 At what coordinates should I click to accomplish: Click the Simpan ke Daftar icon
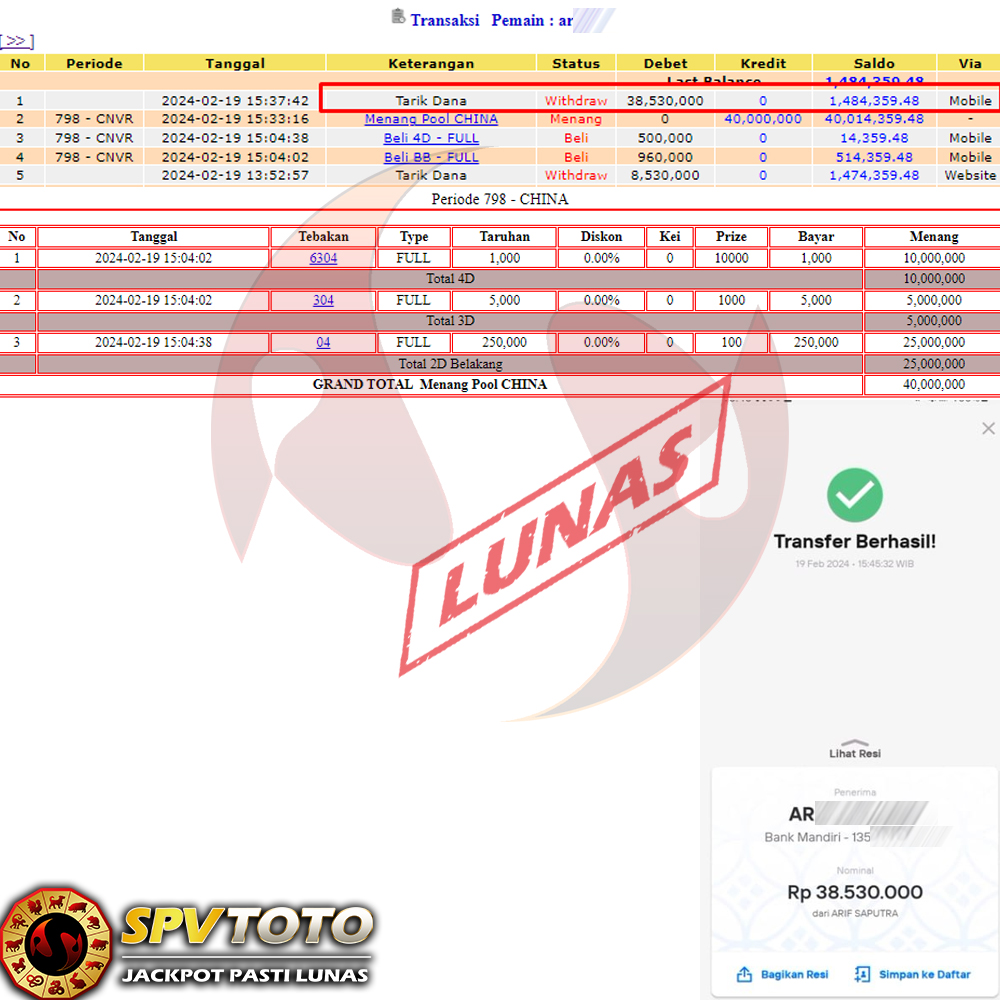pos(862,974)
